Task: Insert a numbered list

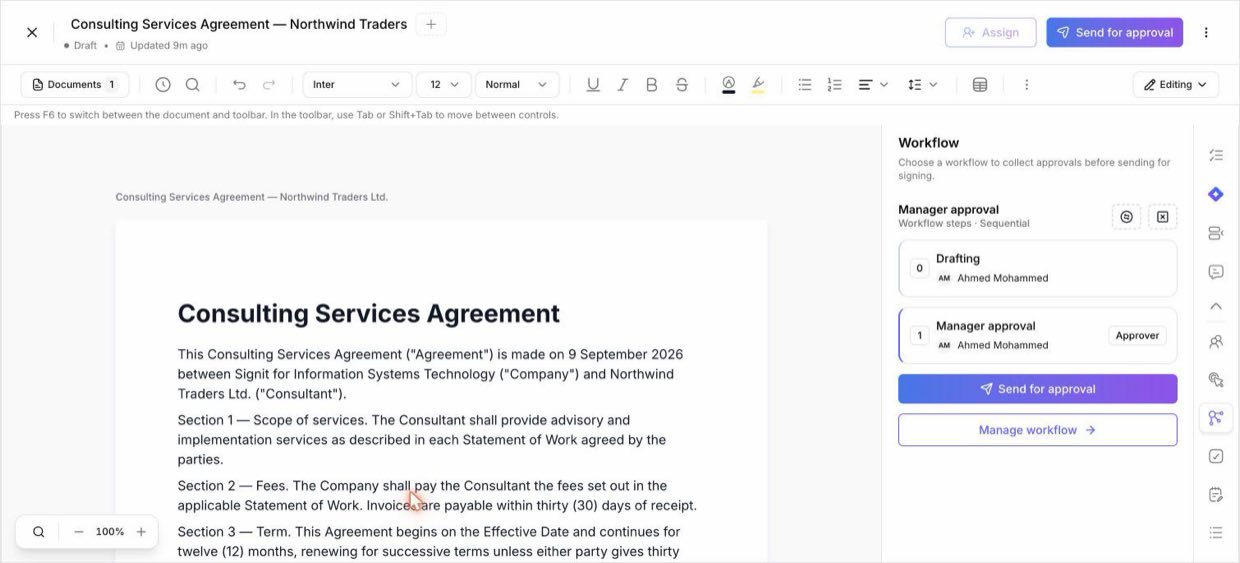Action: pyautogui.click(x=835, y=85)
